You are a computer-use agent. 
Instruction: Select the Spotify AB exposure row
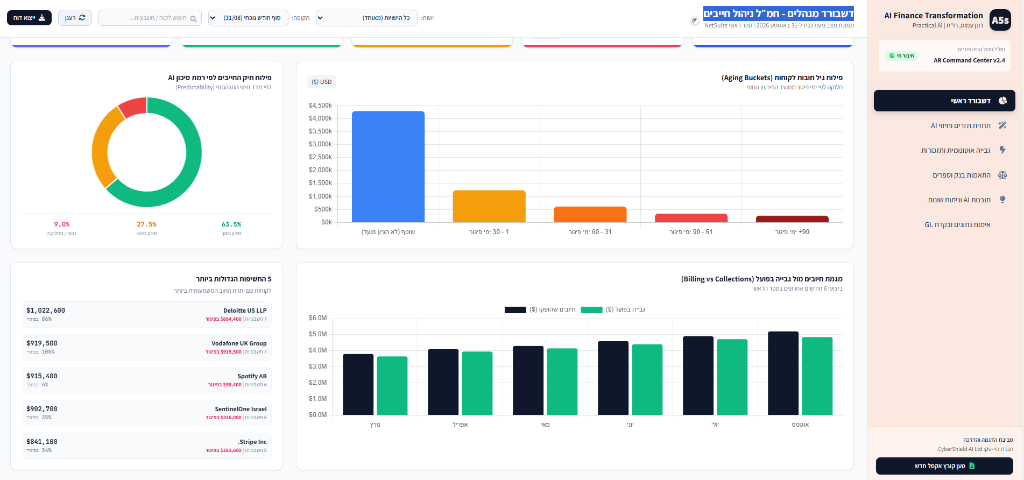click(x=146, y=379)
